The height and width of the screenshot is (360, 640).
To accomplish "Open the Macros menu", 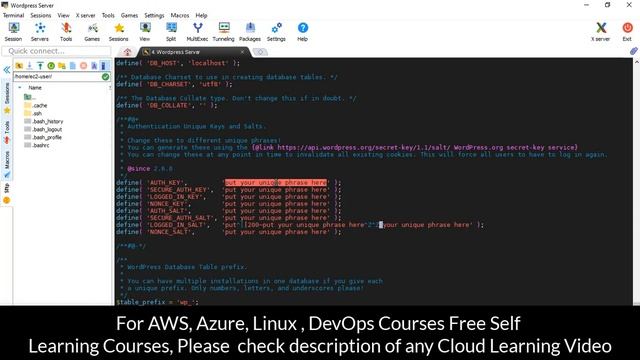I will 180,15.
